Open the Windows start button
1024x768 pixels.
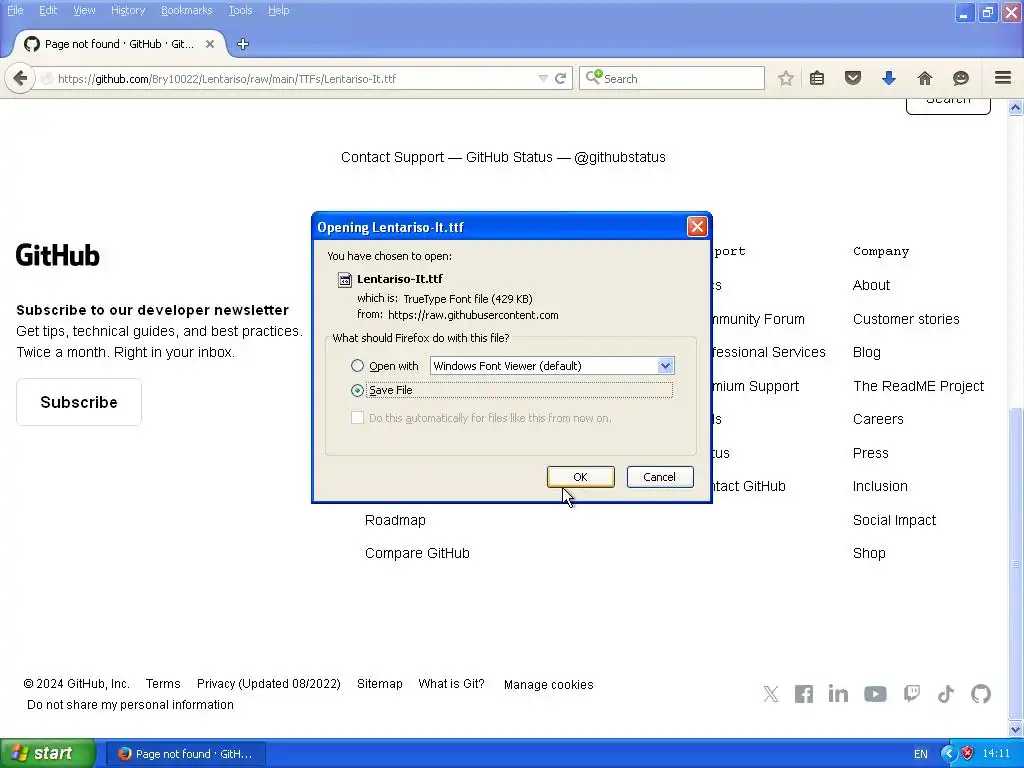pos(48,754)
